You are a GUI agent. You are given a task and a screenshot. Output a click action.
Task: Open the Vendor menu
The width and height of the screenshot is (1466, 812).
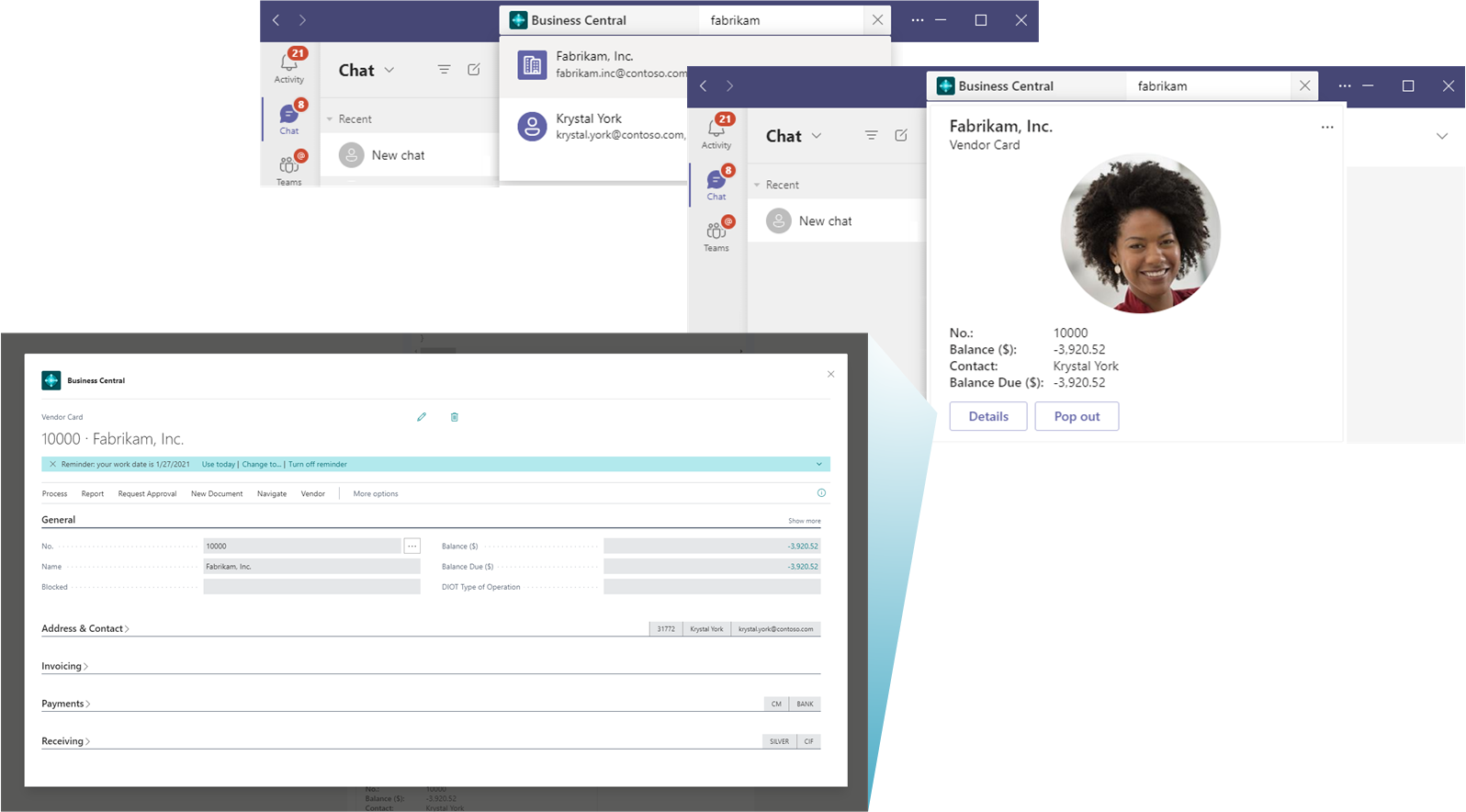tap(313, 493)
